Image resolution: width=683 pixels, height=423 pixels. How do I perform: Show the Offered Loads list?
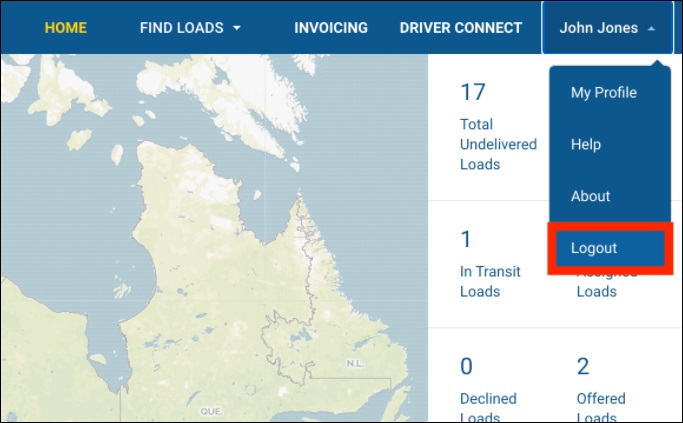pos(601,408)
